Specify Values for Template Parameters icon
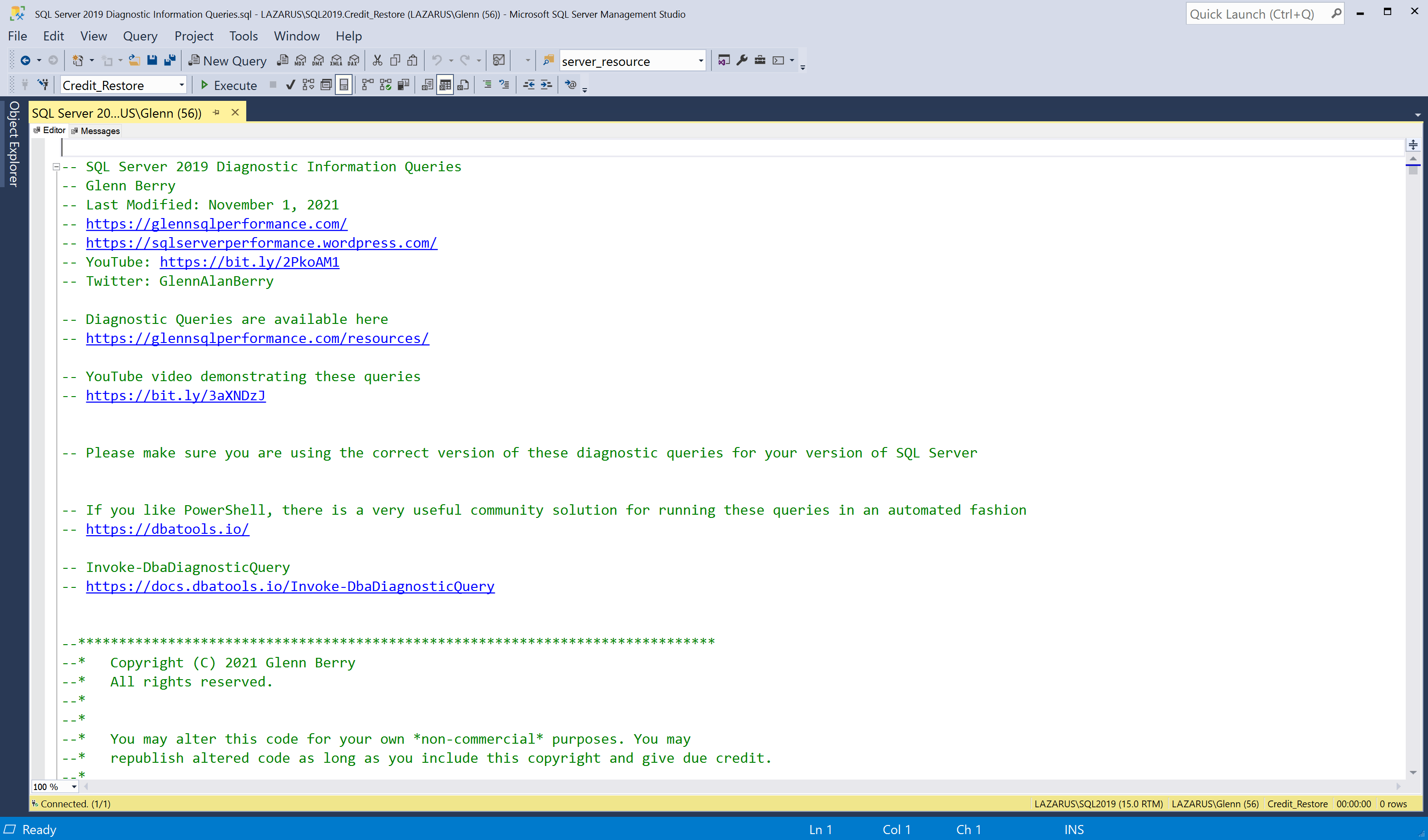1428x840 pixels. (571, 85)
